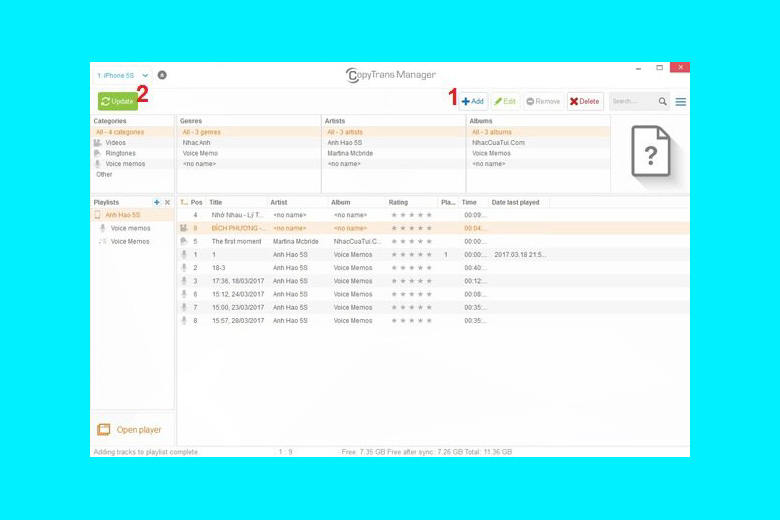Click the Videos category icon
780x520 pixels.
pyautogui.click(x=98, y=143)
